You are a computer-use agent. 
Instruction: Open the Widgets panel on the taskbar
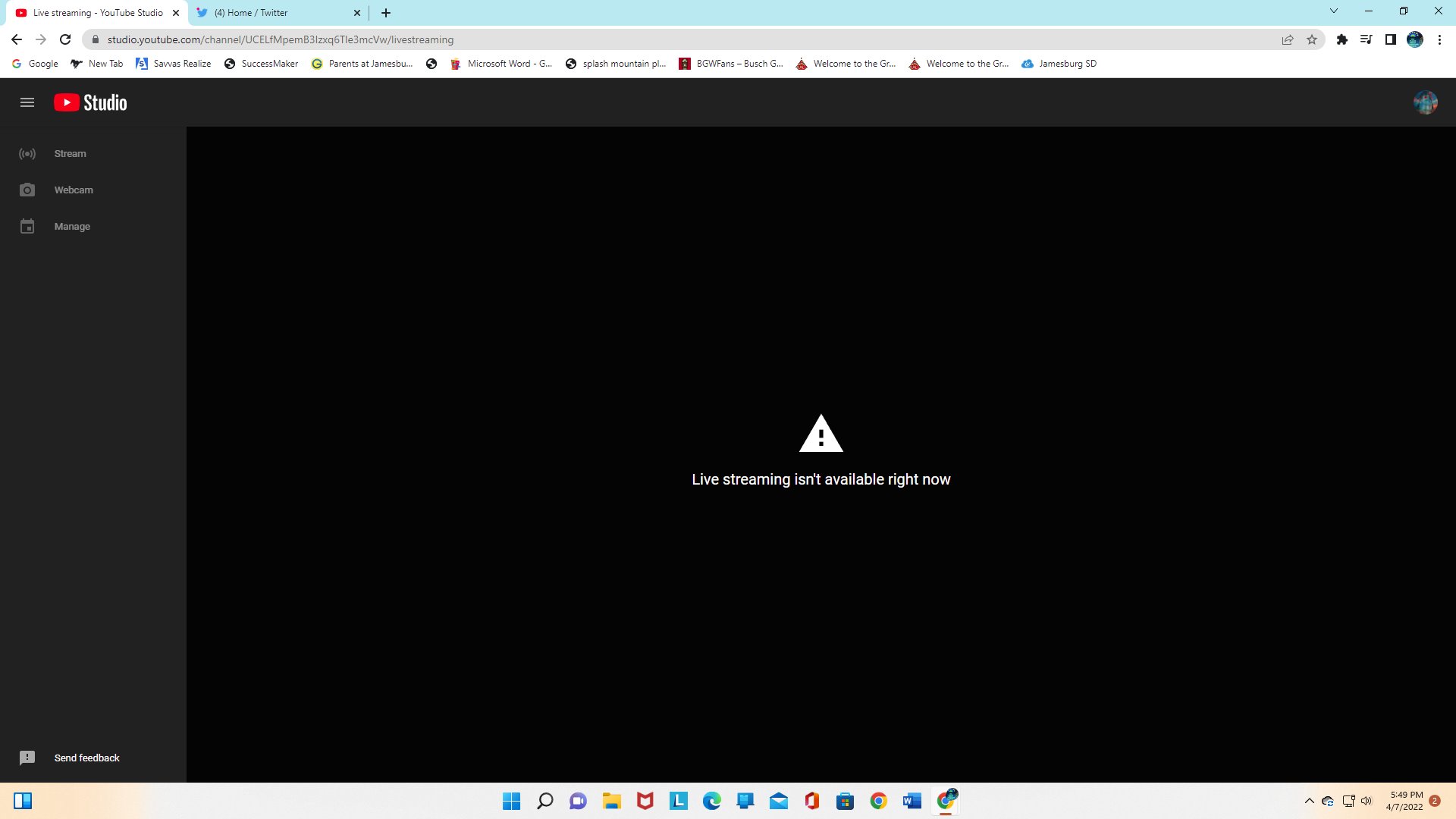pos(23,801)
